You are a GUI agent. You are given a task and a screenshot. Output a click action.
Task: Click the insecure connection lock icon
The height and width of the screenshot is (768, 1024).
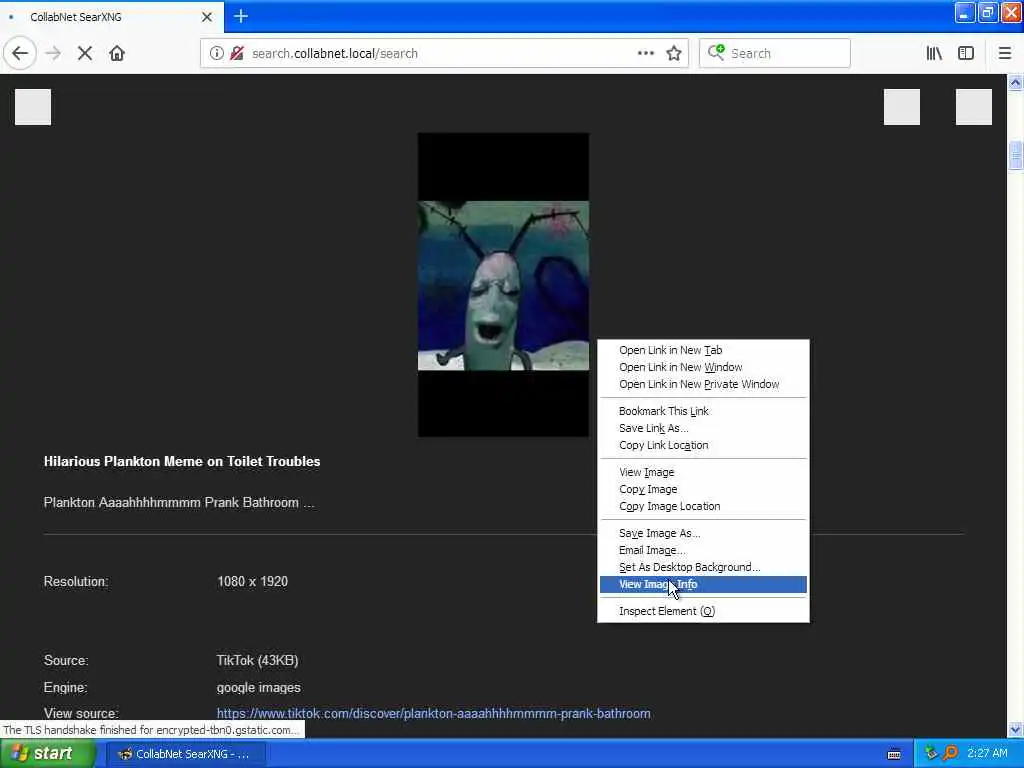click(x=236, y=54)
